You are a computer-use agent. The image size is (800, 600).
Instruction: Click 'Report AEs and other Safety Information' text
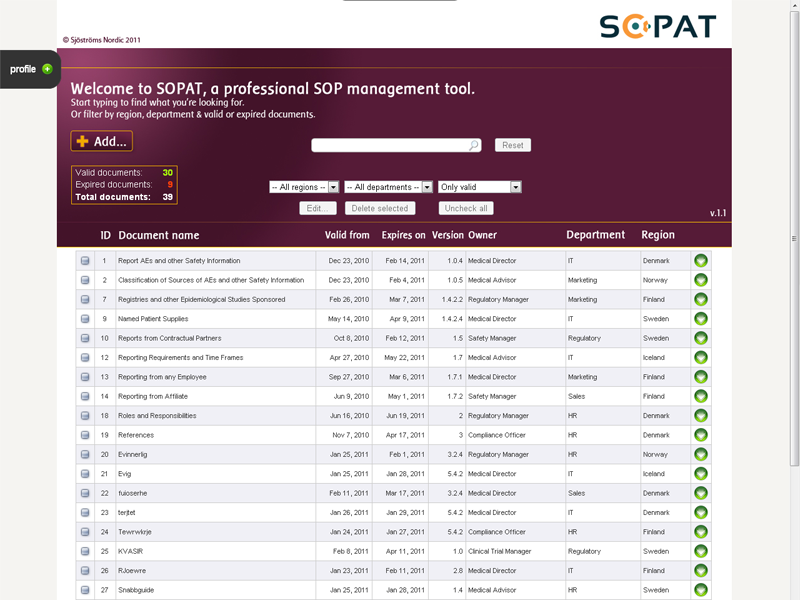pos(179,261)
